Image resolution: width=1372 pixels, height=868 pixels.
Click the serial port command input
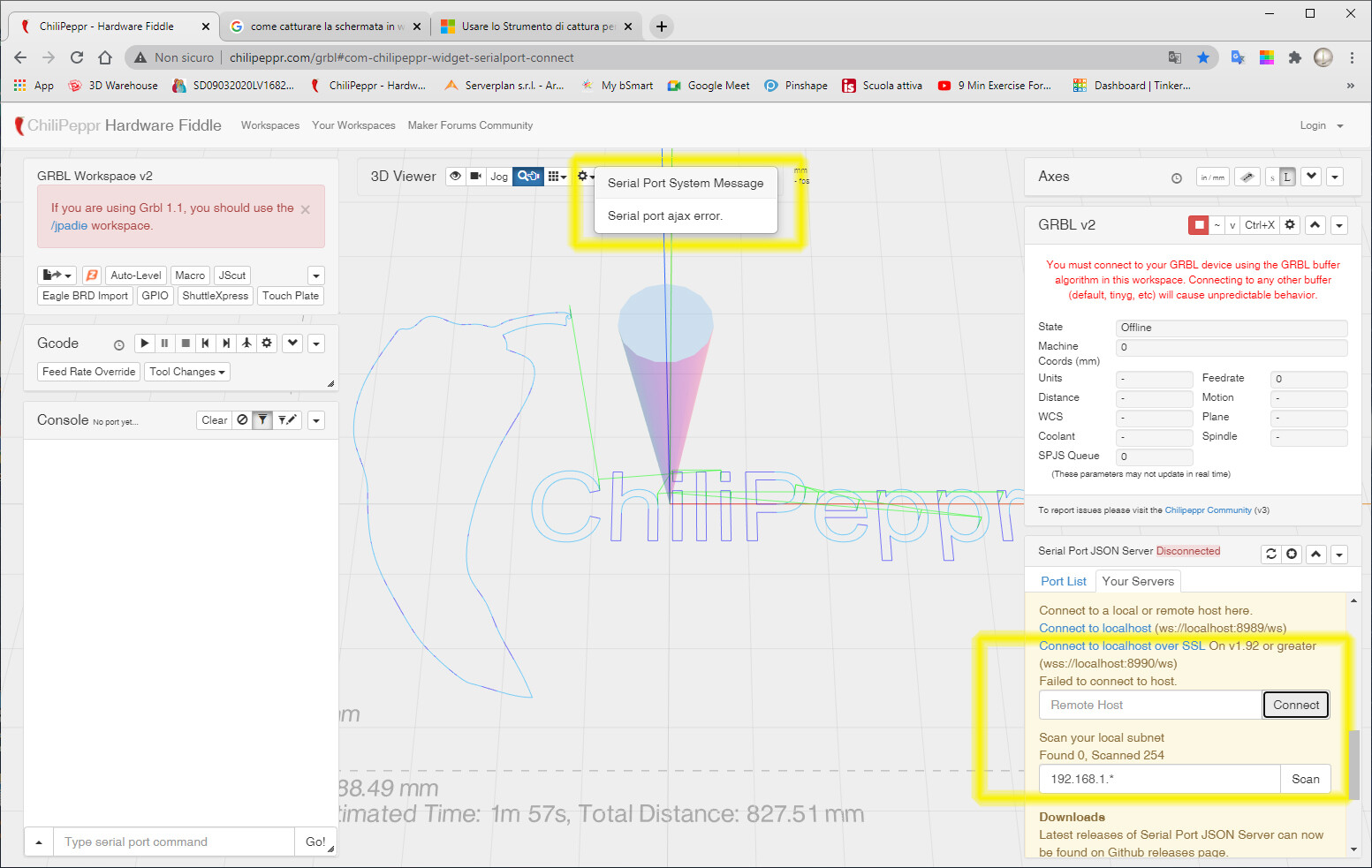pos(174,842)
